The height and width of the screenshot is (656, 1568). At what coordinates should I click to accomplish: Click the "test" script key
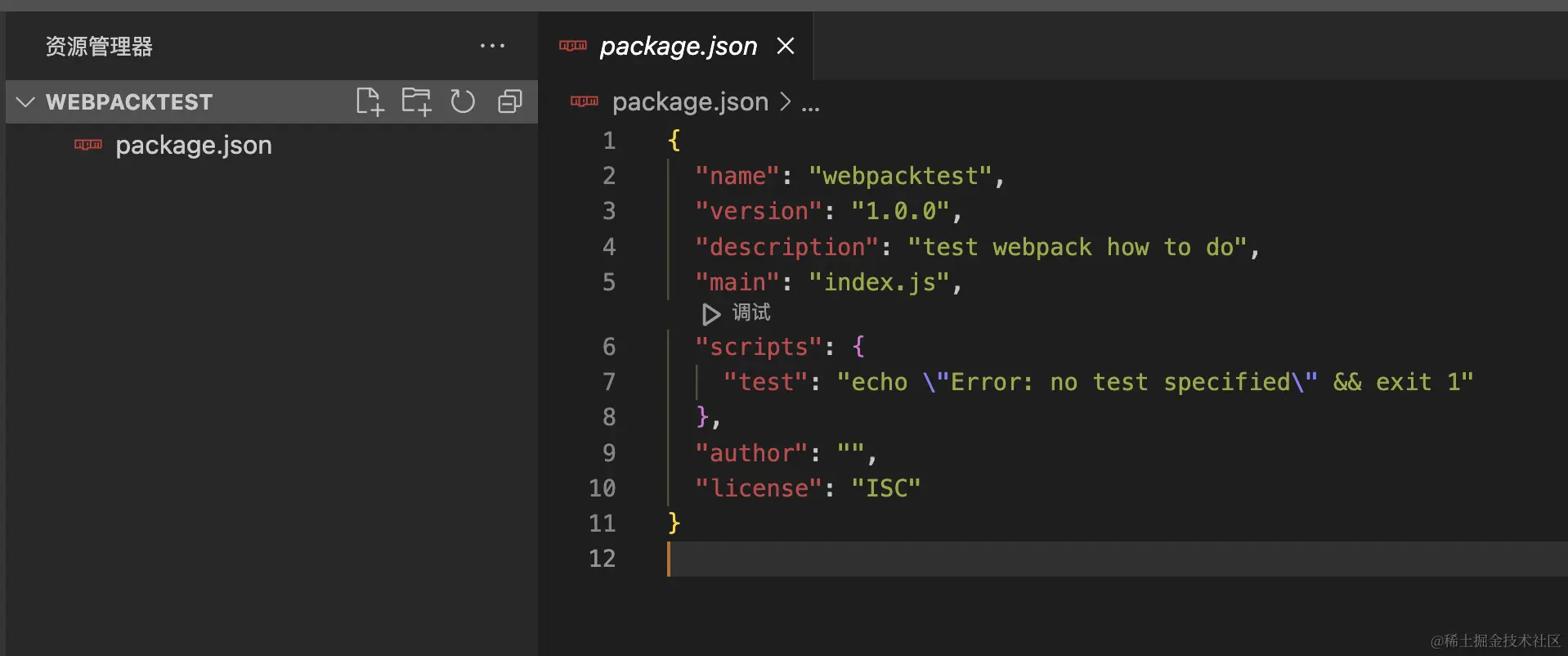tap(765, 382)
